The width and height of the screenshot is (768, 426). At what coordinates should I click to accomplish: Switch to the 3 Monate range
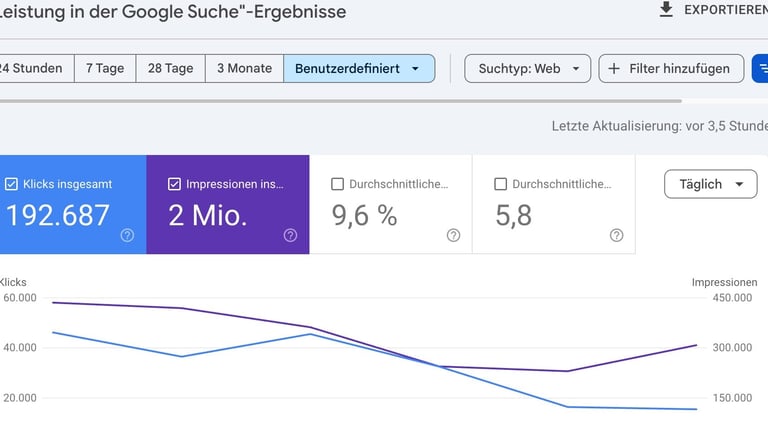pos(244,69)
